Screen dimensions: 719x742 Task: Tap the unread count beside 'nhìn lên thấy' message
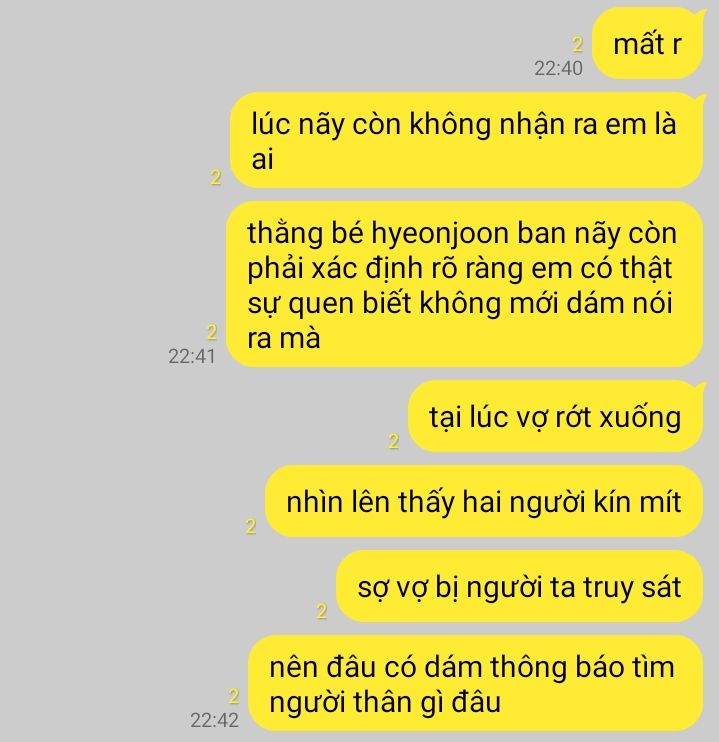(250, 526)
